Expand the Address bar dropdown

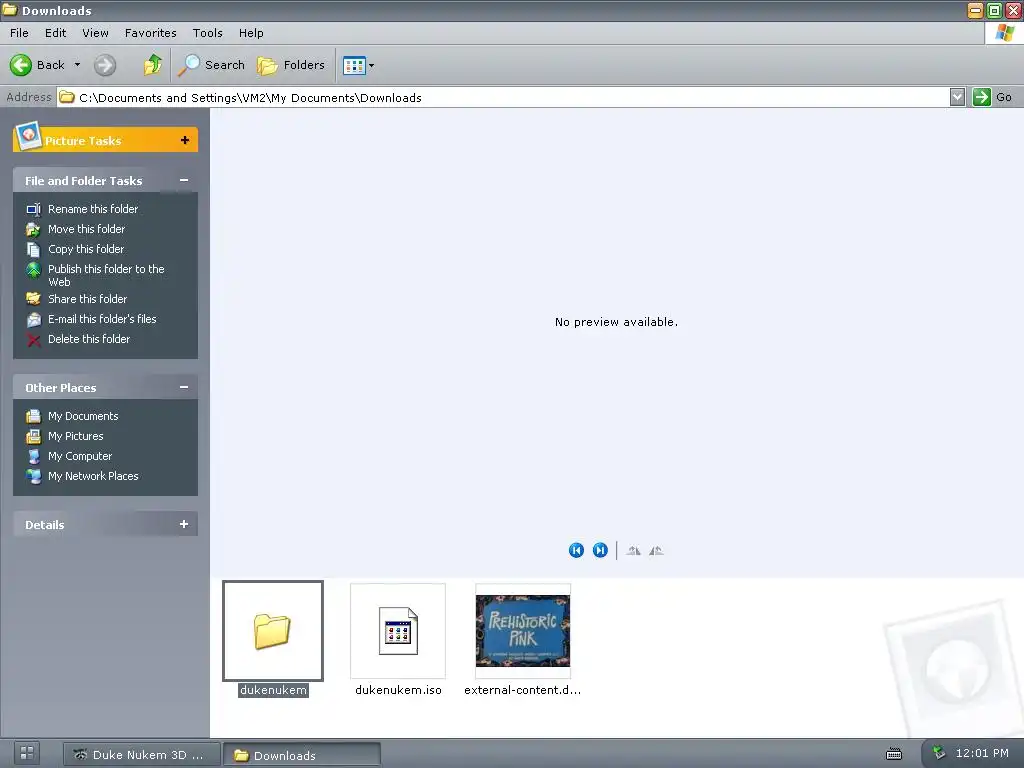[x=957, y=97]
